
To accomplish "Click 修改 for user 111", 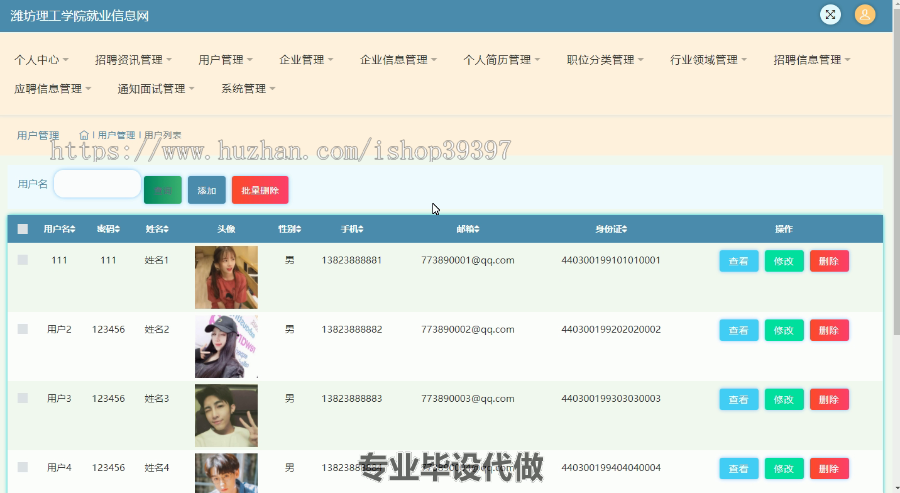I will click(784, 261).
